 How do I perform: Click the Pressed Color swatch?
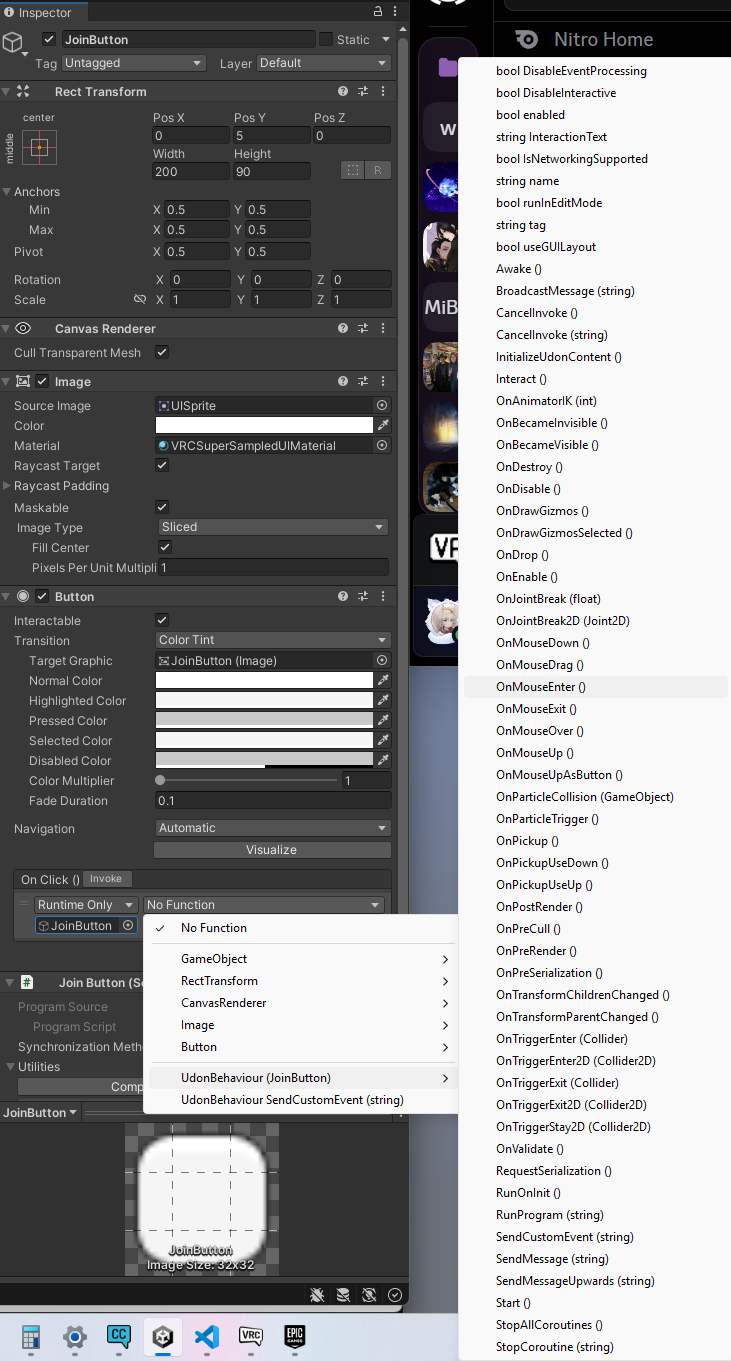pos(264,721)
